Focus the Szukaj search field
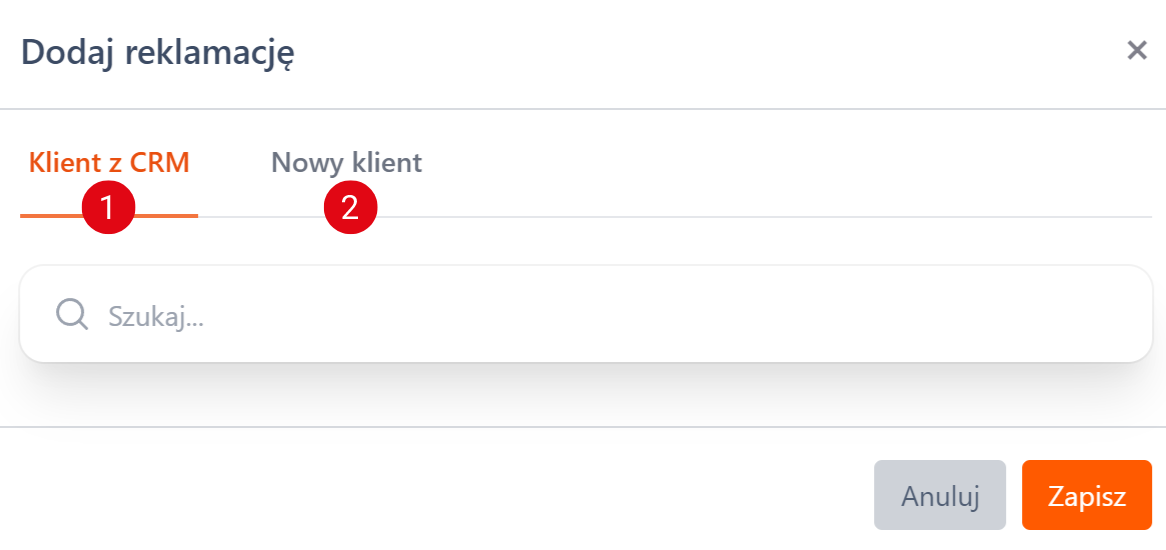The image size is (1166, 550). pos(600,316)
